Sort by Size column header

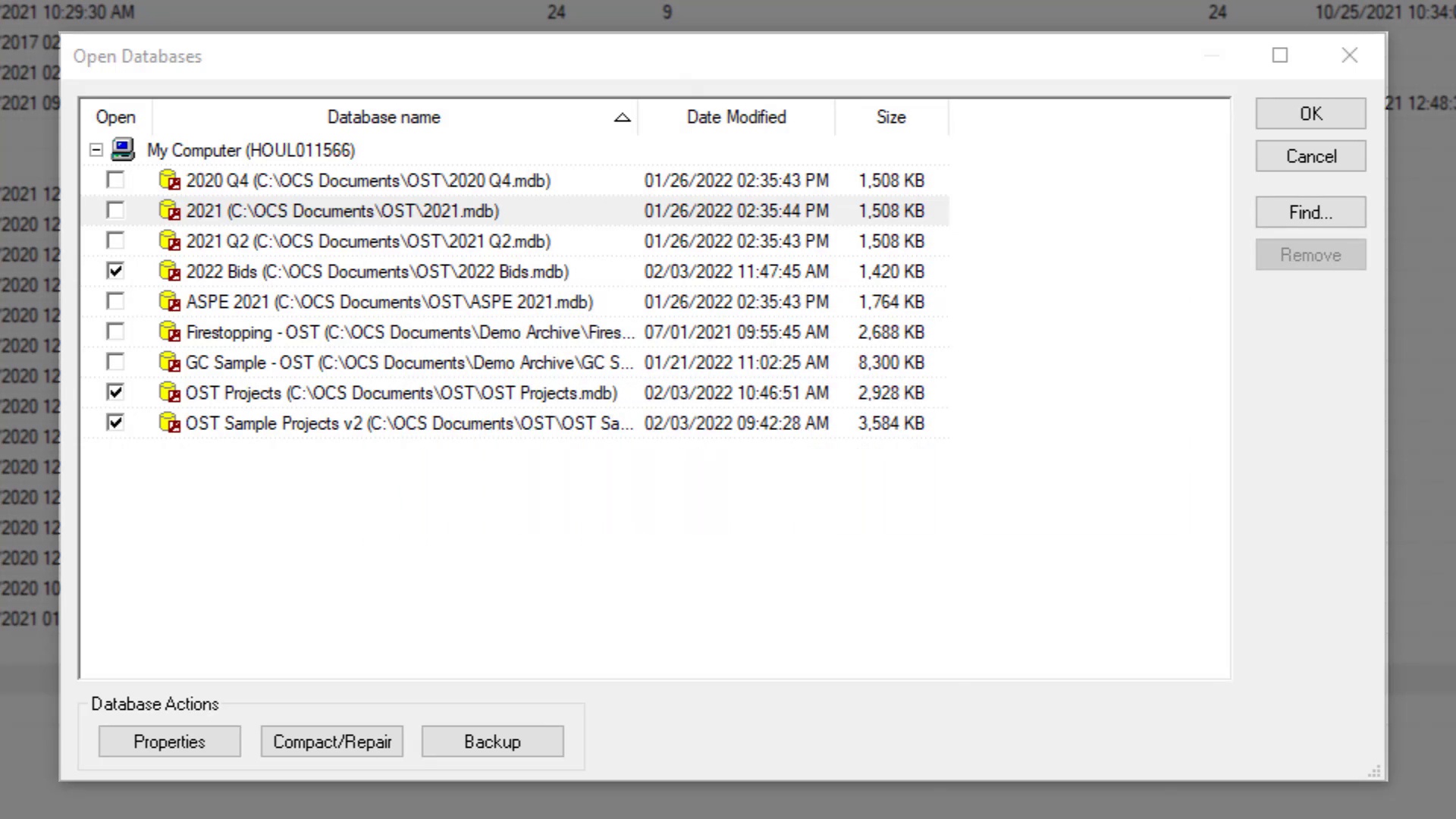tap(891, 118)
